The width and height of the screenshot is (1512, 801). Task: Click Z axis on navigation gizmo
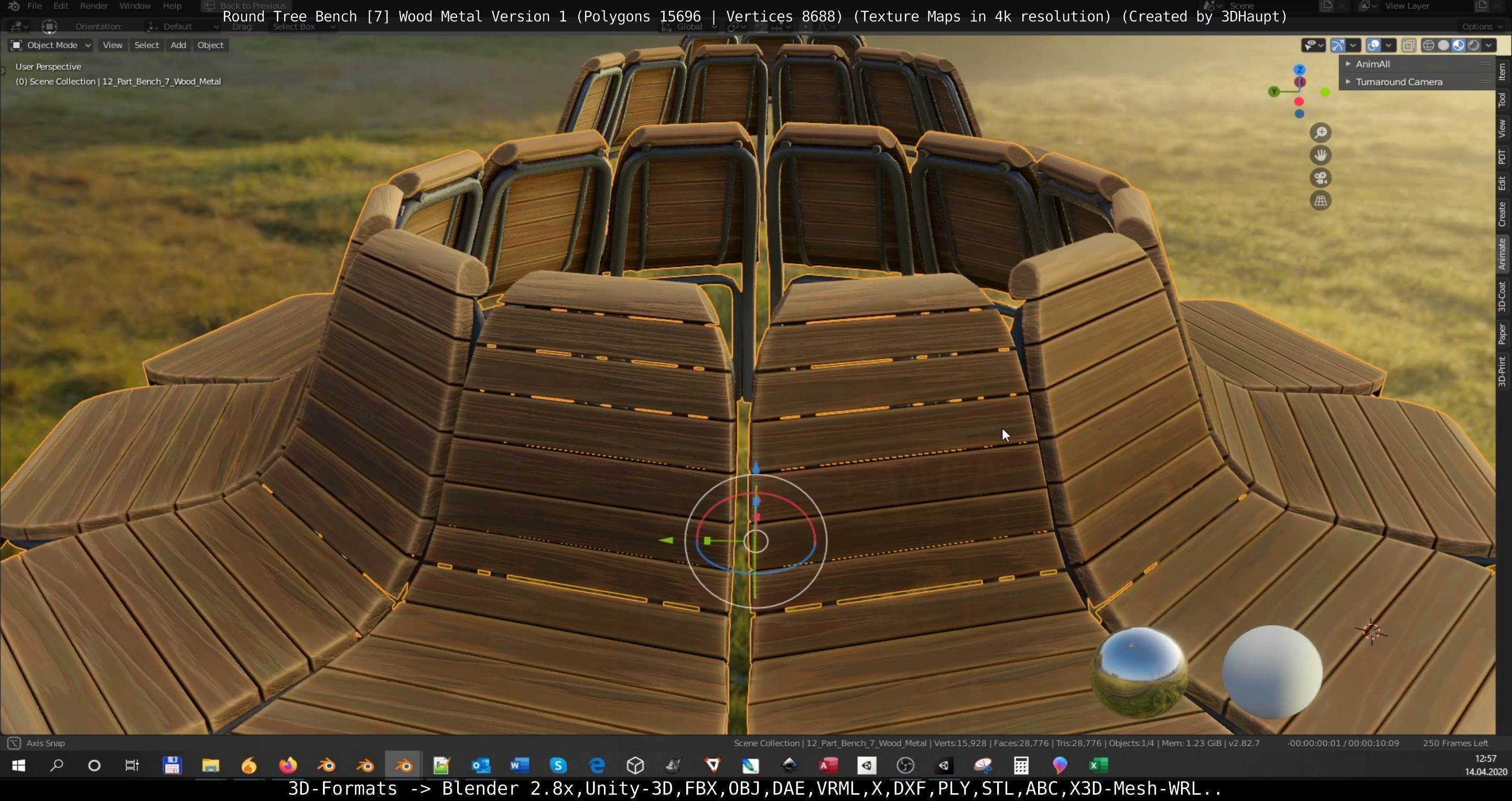point(1300,70)
